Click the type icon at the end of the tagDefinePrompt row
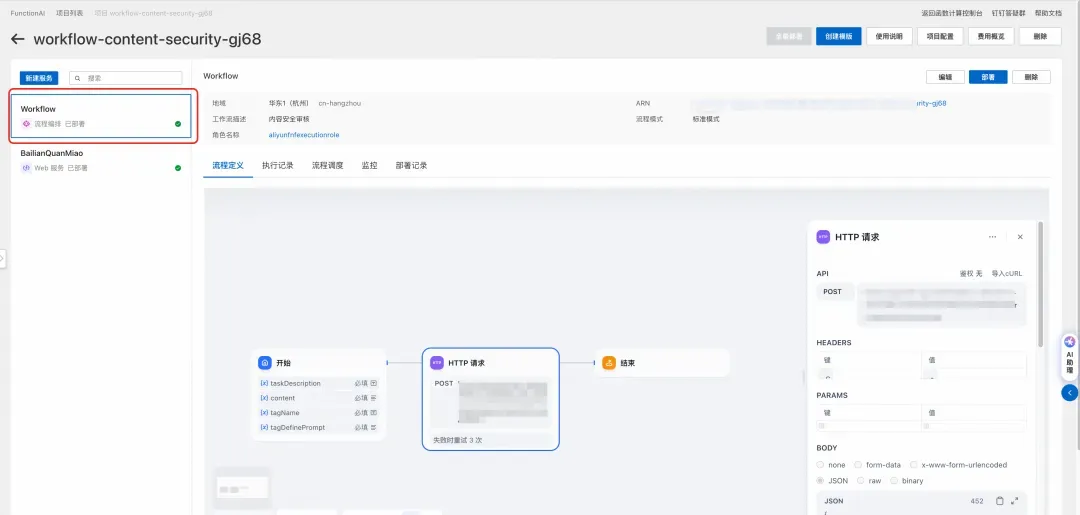 click(374, 428)
